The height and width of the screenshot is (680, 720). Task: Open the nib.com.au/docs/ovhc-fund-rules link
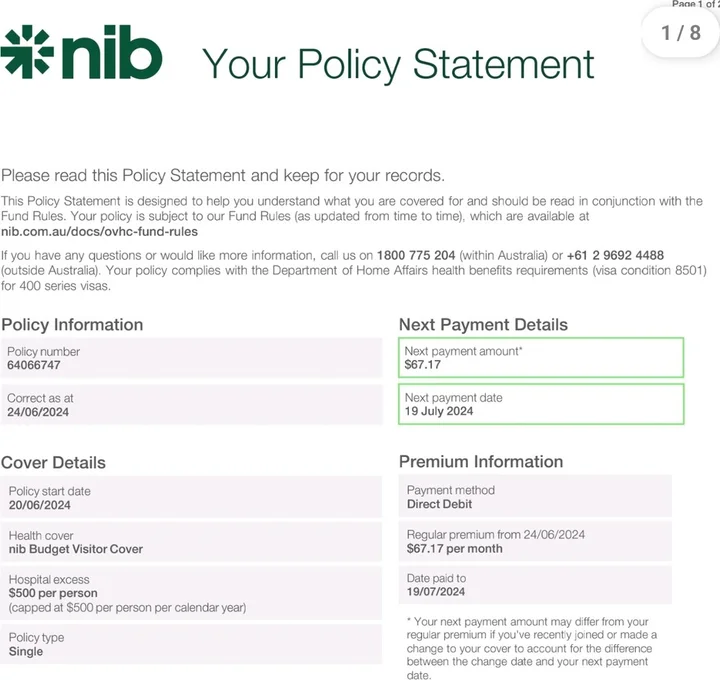coord(99,231)
